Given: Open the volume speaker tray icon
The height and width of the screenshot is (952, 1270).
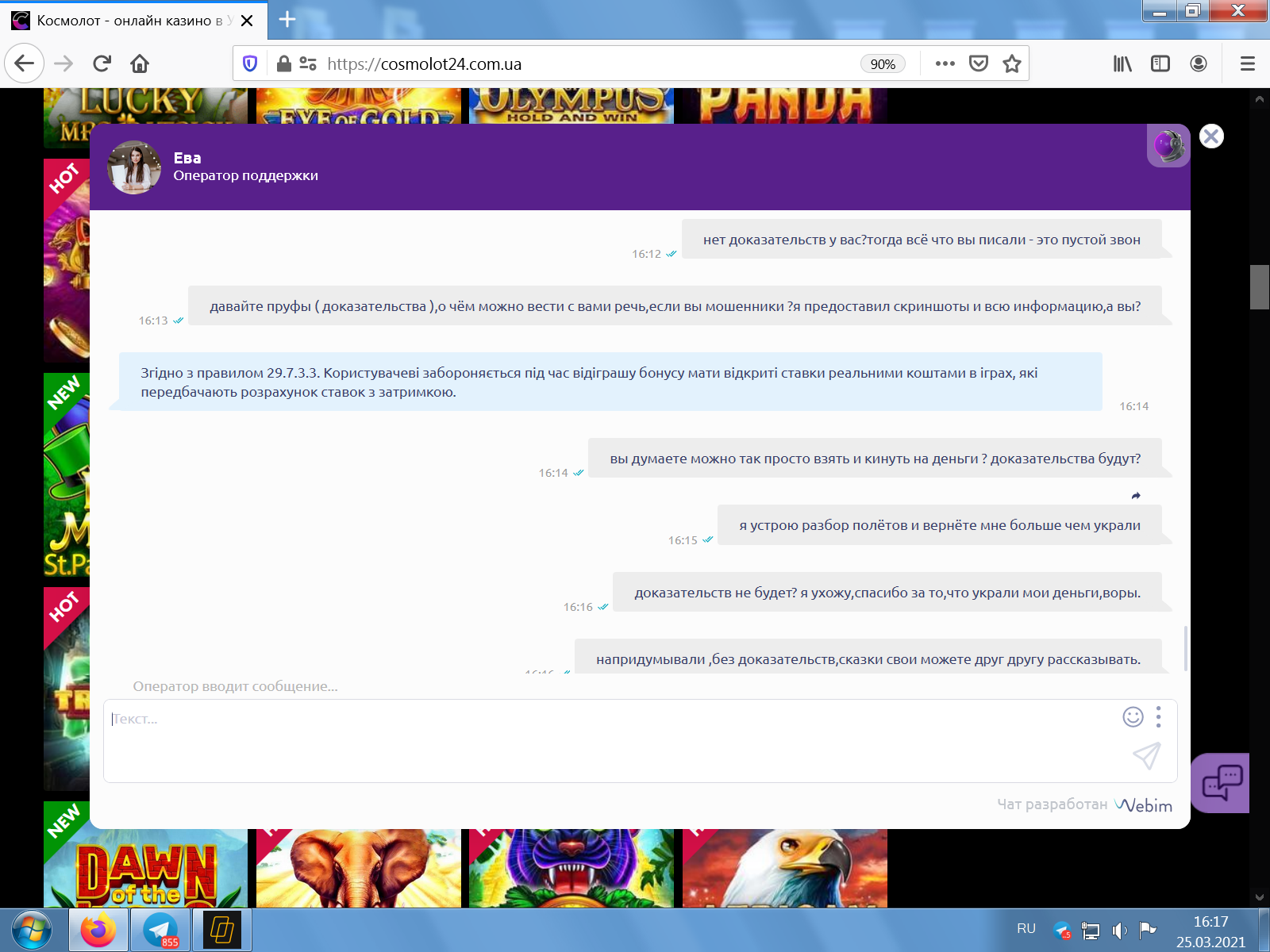Looking at the screenshot, I should coord(1119,931).
